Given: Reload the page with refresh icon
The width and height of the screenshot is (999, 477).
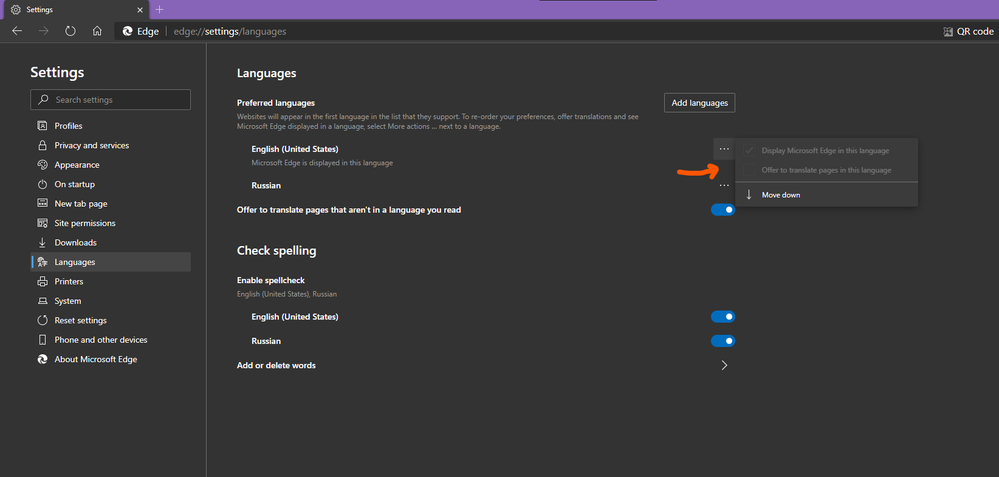Looking at the screenshot, I should [x=70, y=31].
